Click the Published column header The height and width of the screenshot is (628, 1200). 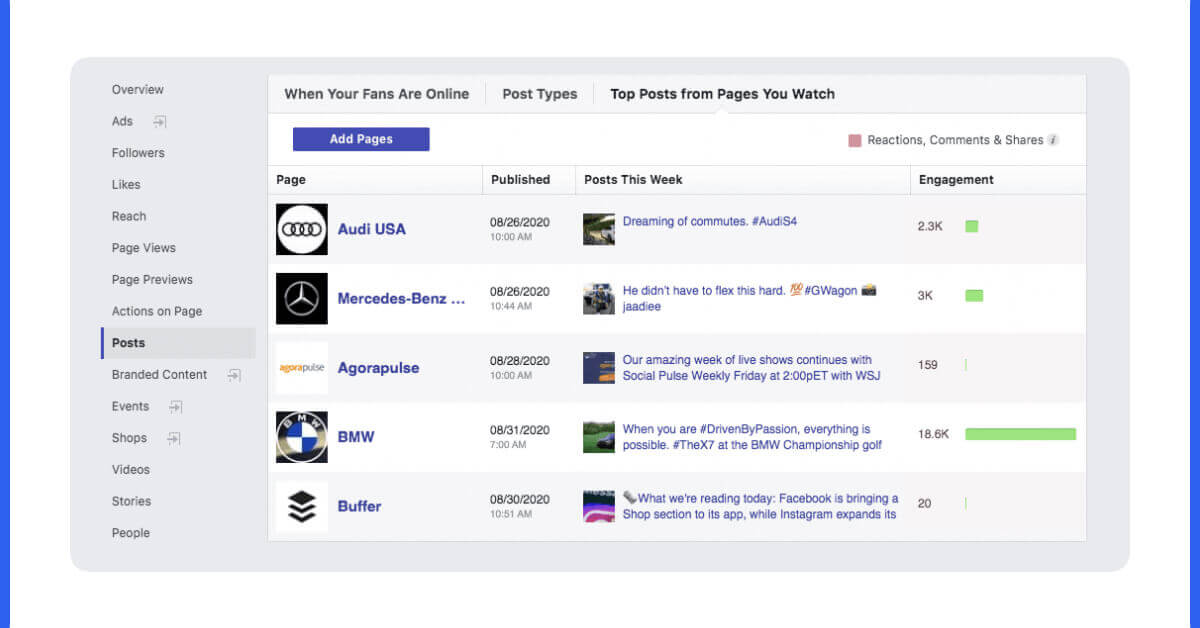coord(520,180)
